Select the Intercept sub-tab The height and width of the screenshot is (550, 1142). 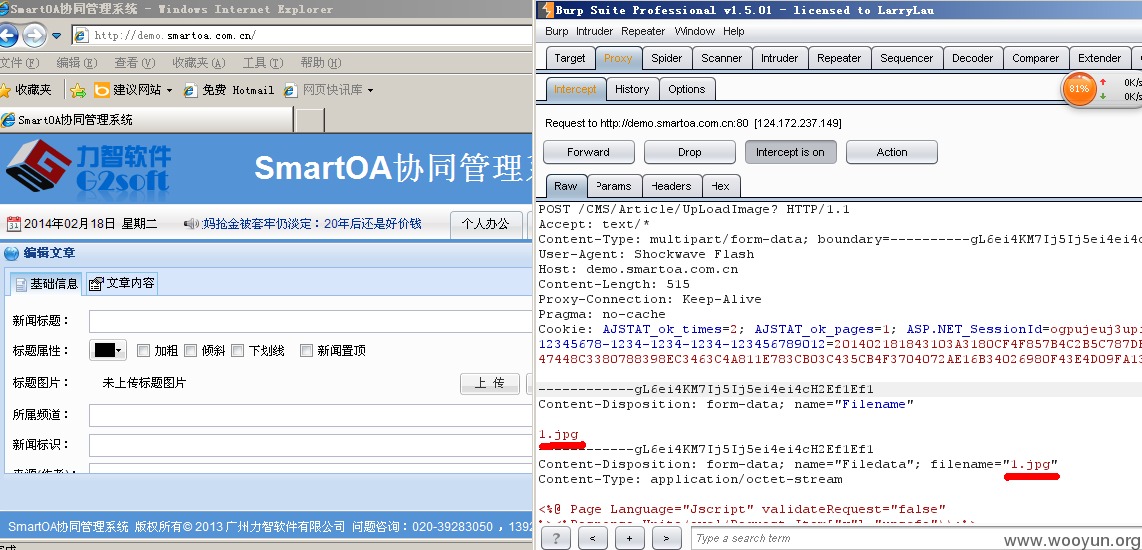tap(575, 89)
